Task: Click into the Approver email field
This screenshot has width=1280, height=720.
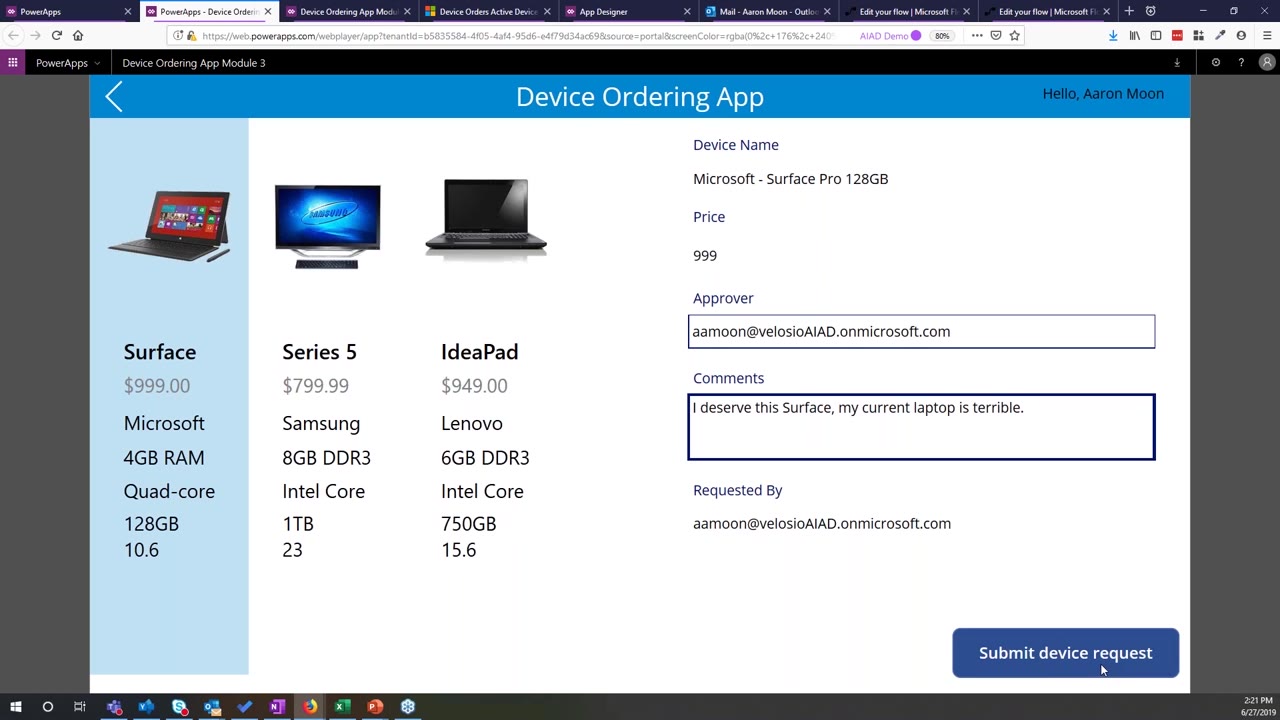Action: pos(921,332)
